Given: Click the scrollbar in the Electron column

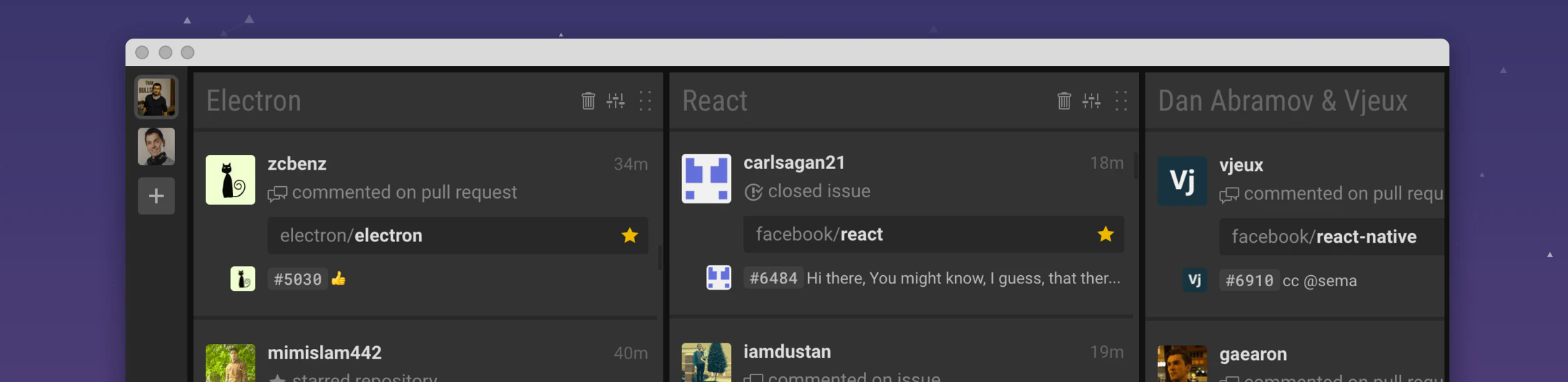Looking at the screenshot, I should pos(660,257).
